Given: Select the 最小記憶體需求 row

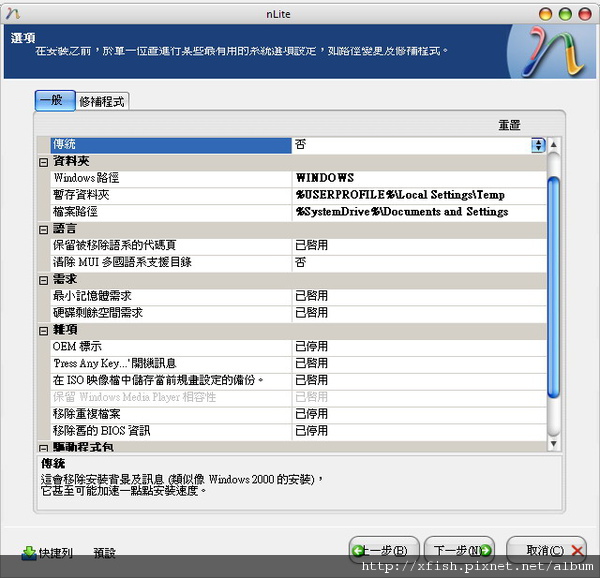Looking at the screenshot, I should (171, 296).
